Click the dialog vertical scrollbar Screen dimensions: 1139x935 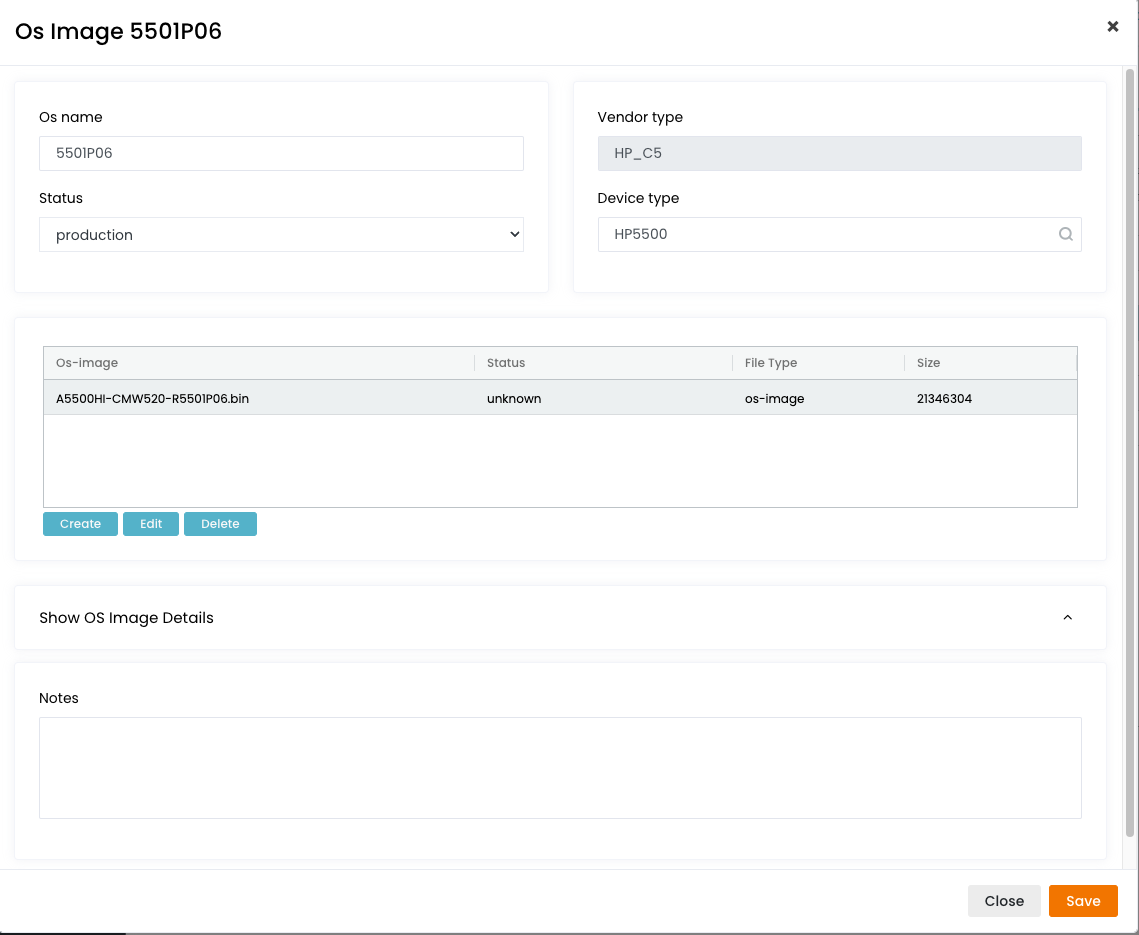[1130, 452]
